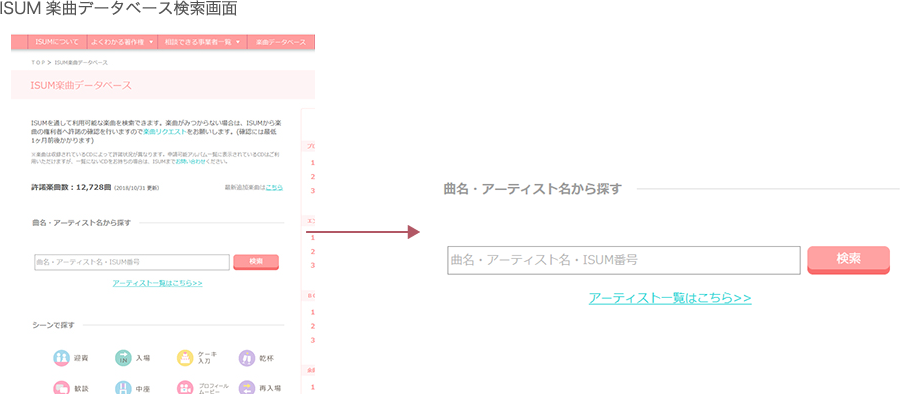This screenshot has height=394, width=911.
Task: Follow the 楽曲リクエスト link in the description
Action: [x=165, y=132]
